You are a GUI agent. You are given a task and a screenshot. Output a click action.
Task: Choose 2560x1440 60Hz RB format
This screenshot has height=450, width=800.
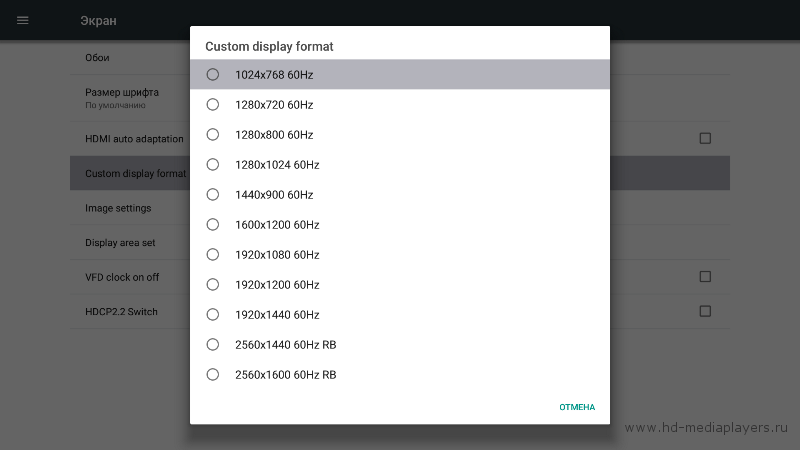[399, 345]
